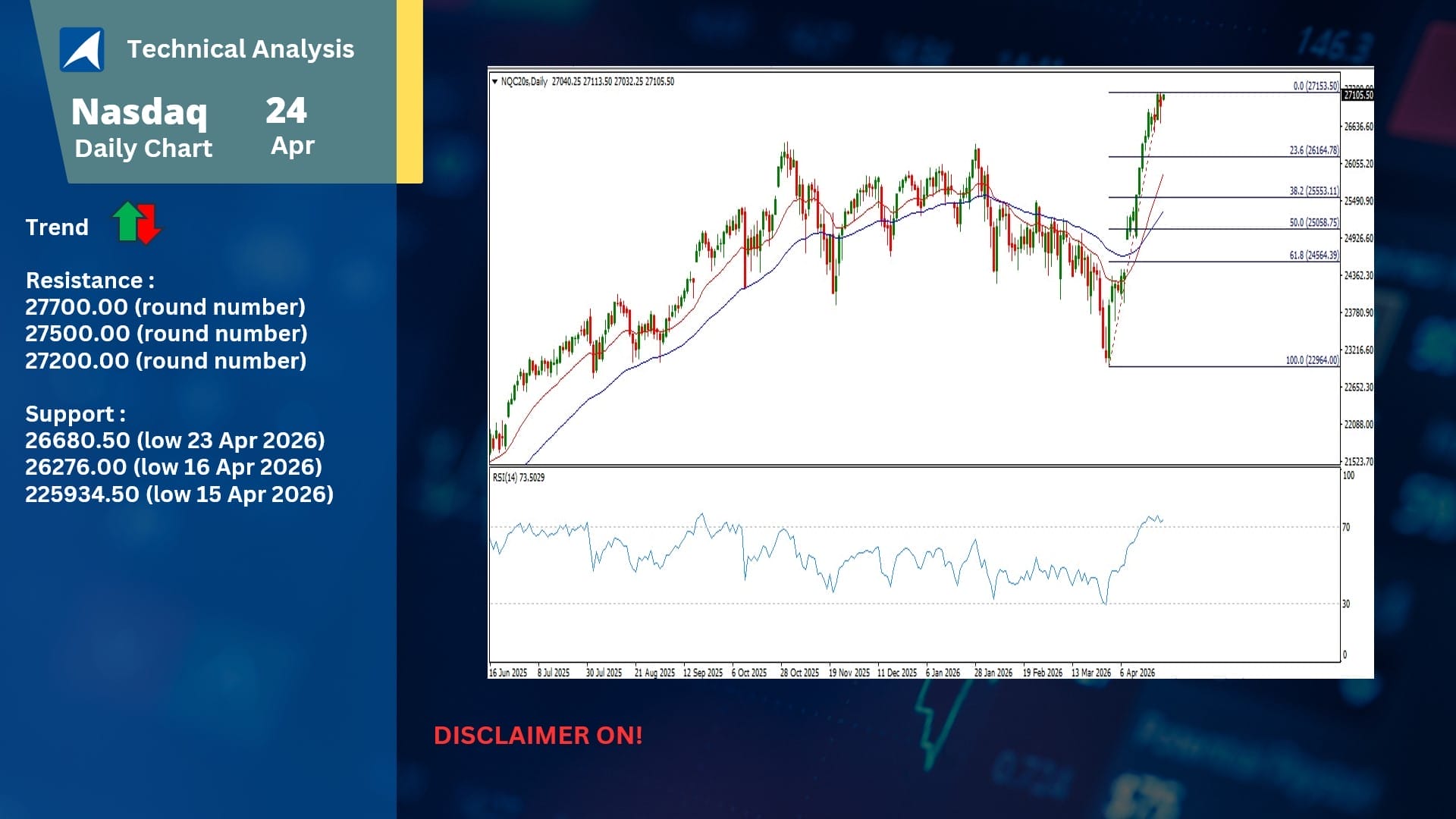Click the blue arrow logo icon
This screenshot has width=1456, height=819.
(x=82, y=50)
